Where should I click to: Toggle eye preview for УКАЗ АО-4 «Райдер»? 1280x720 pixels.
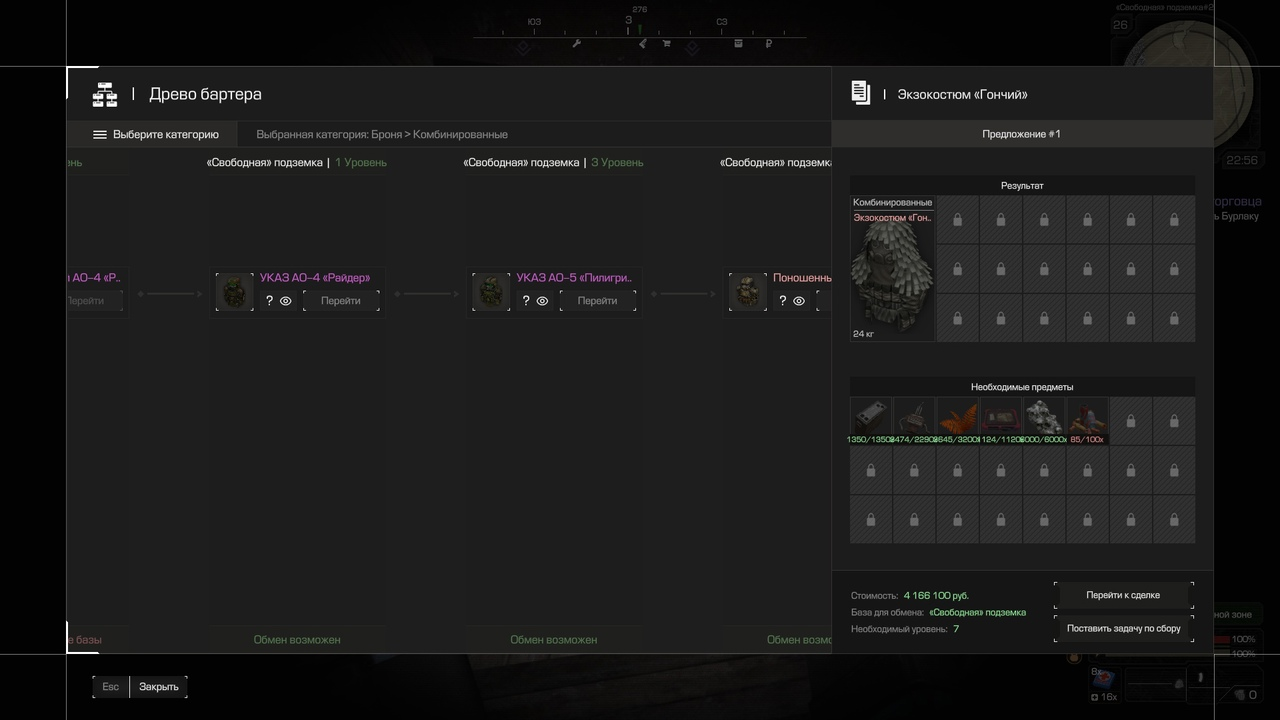point(286,300)
